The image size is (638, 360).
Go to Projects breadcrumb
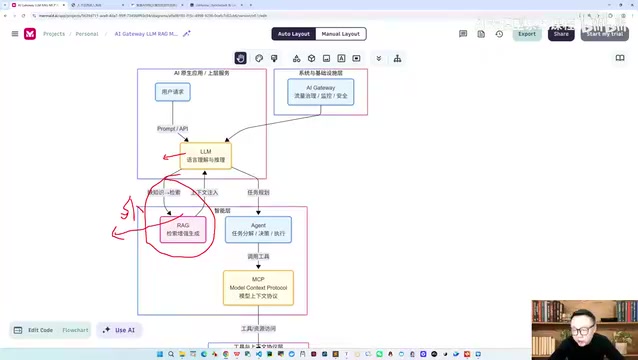pyautogui.click(x=54, y=34)
